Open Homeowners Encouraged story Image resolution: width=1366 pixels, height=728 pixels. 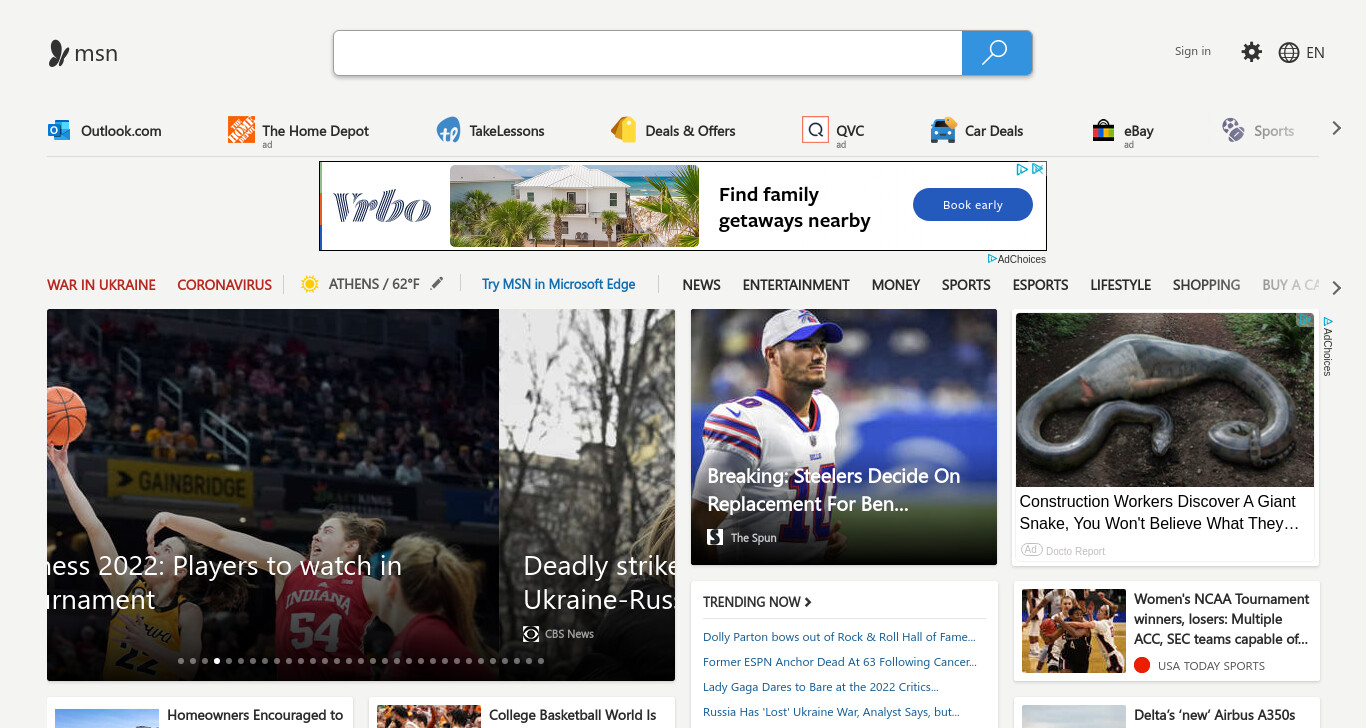click(x=255, y=716)
